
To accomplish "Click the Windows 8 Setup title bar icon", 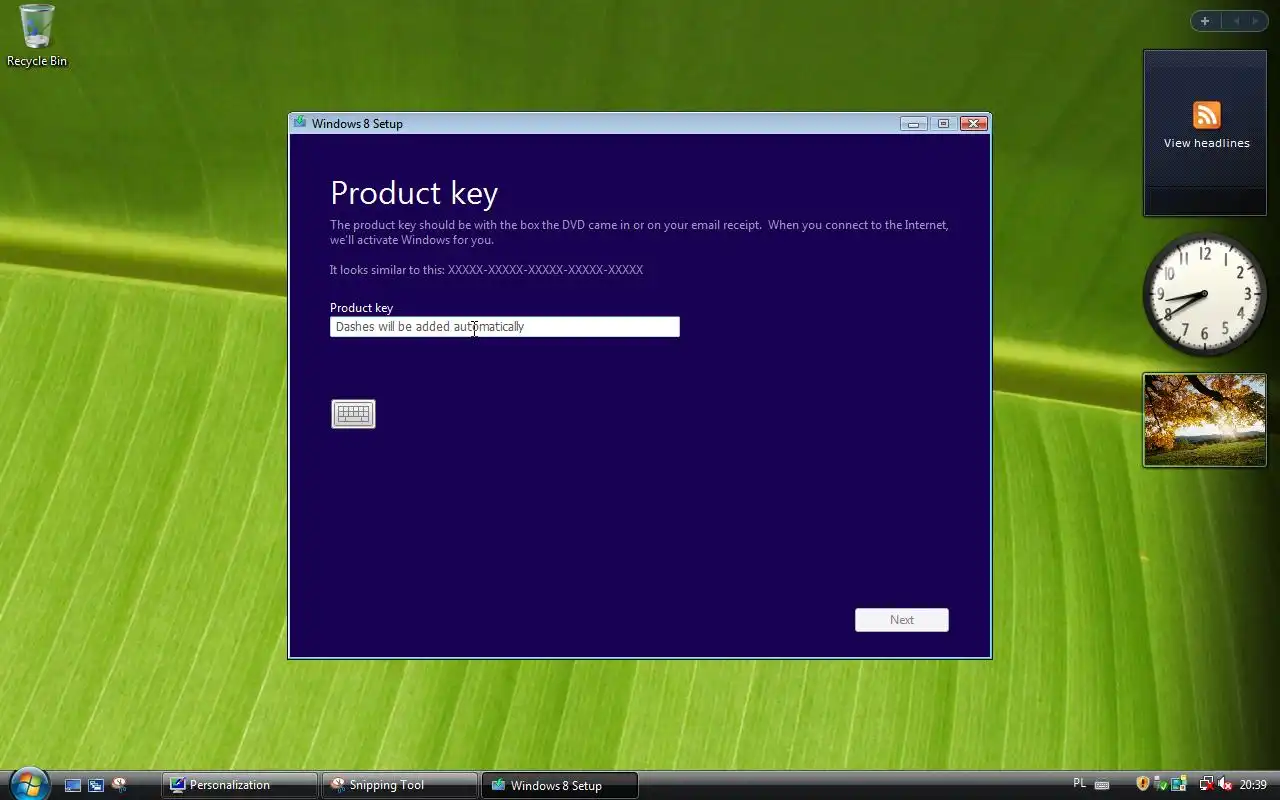I will point(300,123).
